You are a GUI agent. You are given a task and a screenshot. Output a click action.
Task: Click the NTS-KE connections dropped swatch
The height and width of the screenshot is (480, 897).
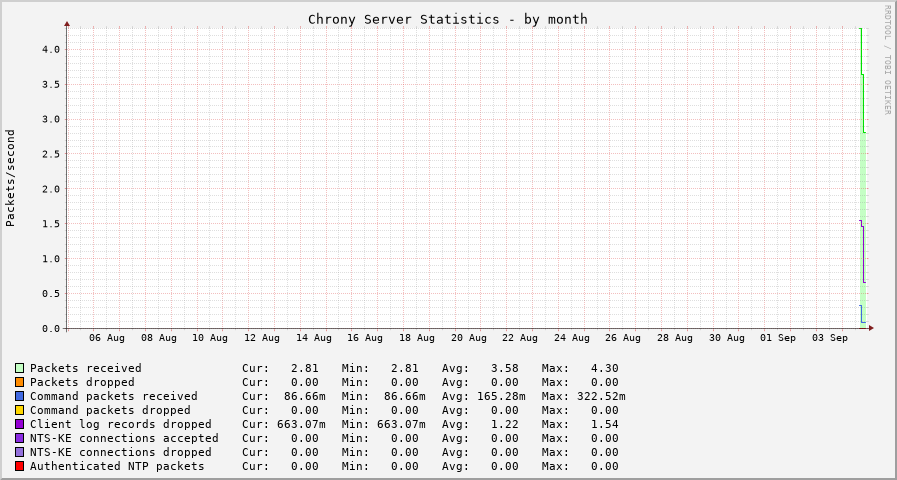(x=19, y=452)
